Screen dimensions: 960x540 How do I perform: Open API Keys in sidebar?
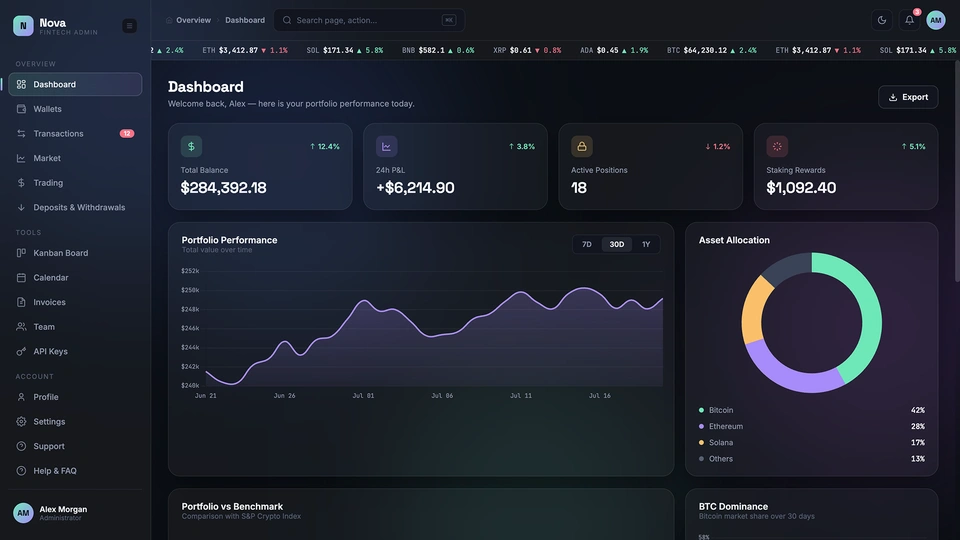point(75,351)
